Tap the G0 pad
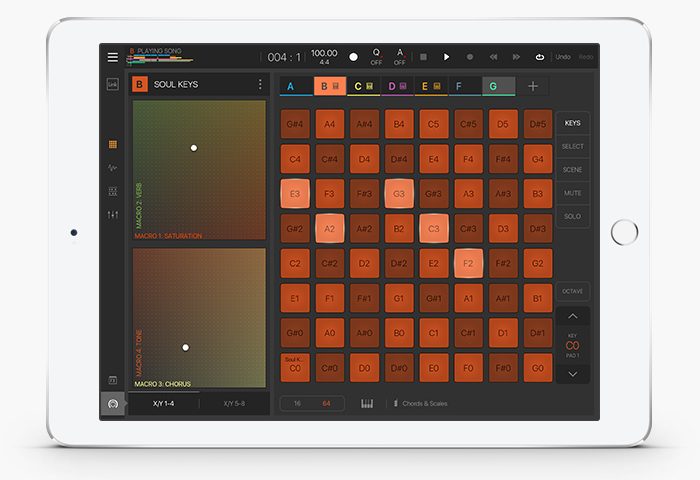 pos(538,368)
